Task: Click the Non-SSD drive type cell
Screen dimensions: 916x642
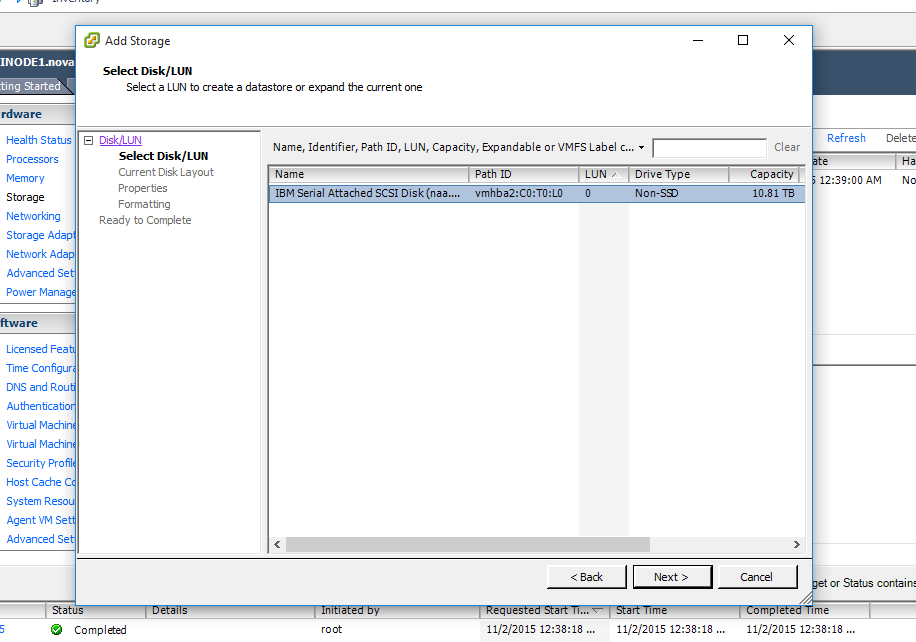Action: pyautogui.click(x=657, y=193)
